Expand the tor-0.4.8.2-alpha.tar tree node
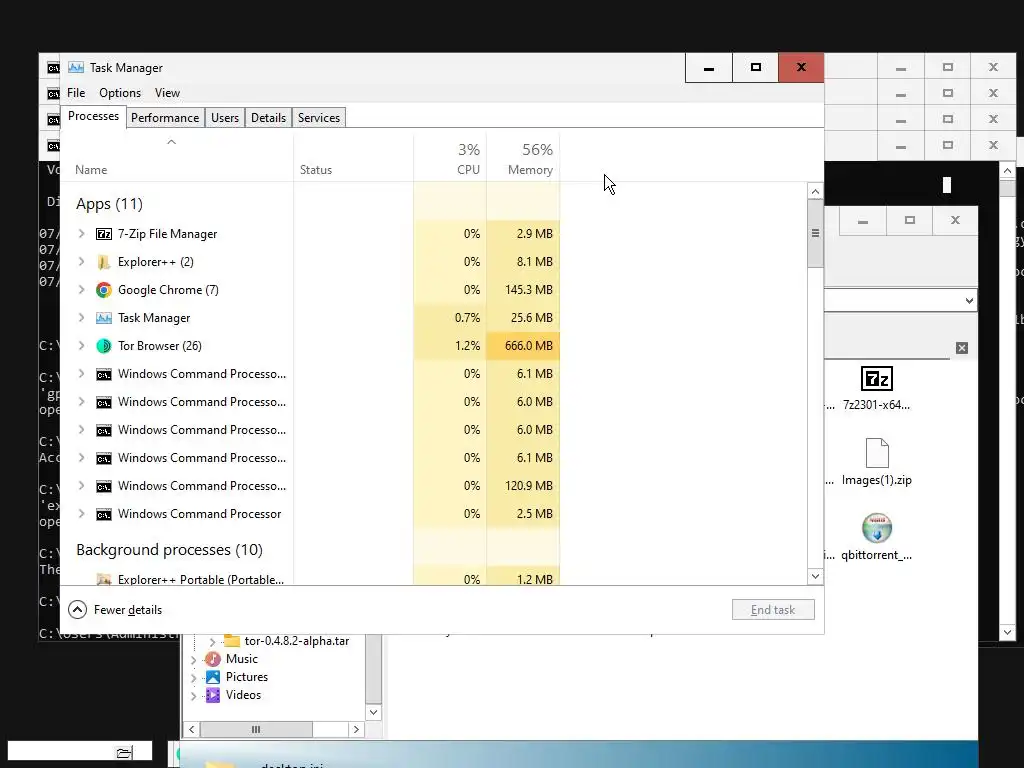Screen dimensions: 1024x768 point(212,642)
